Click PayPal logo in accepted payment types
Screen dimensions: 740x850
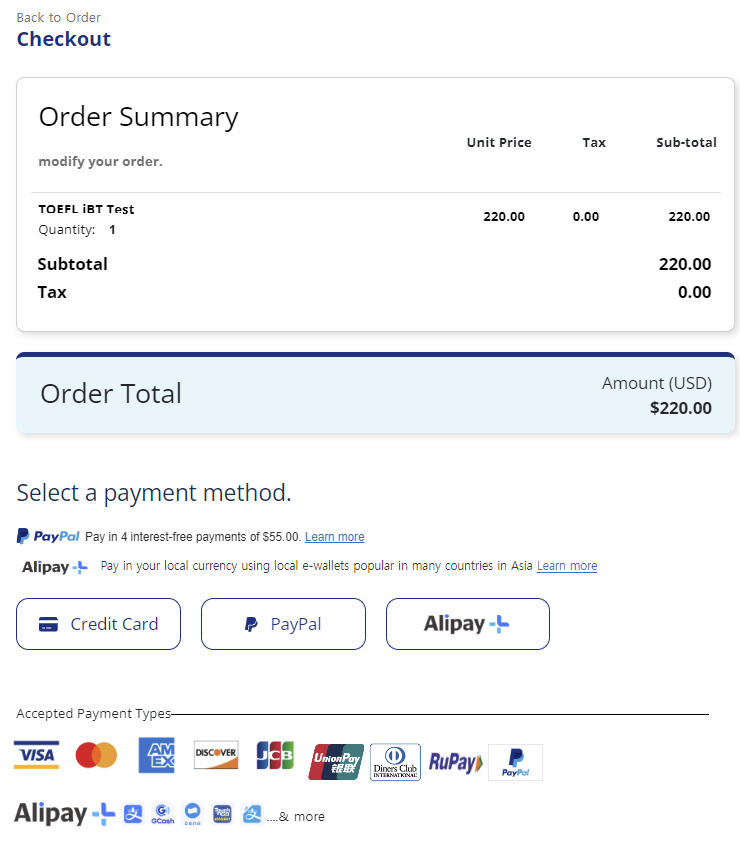click(515, 762)
